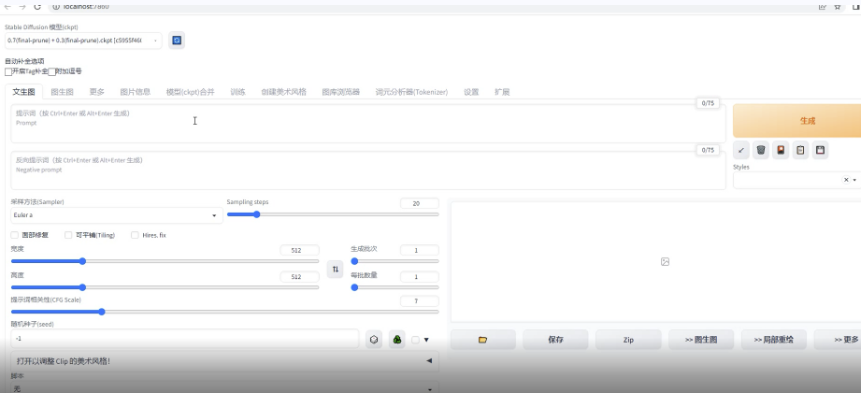Enable the 附加逗号 checkbox
The width and height of the screenshot is (861, 393).
coord(52,71)
